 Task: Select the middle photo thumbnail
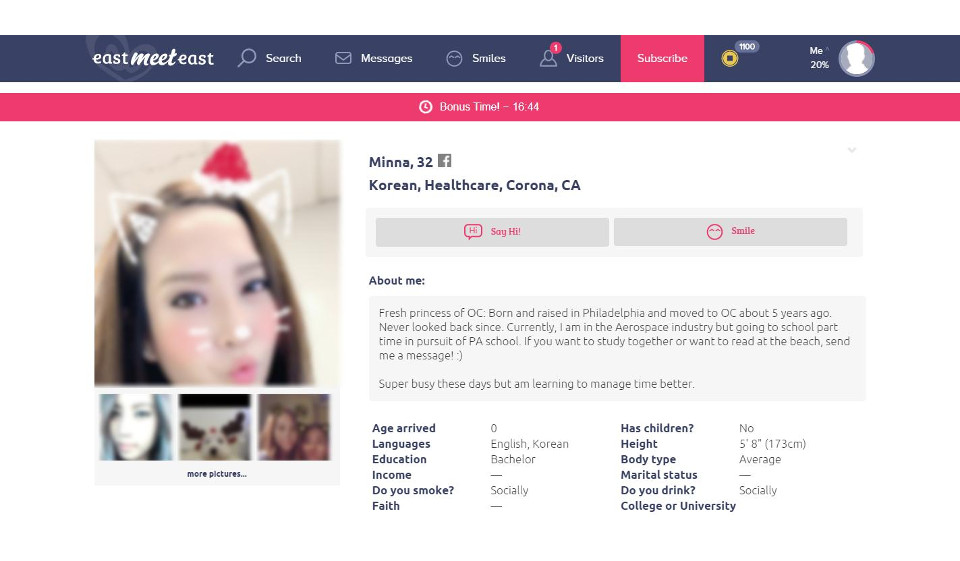(215, 427)
